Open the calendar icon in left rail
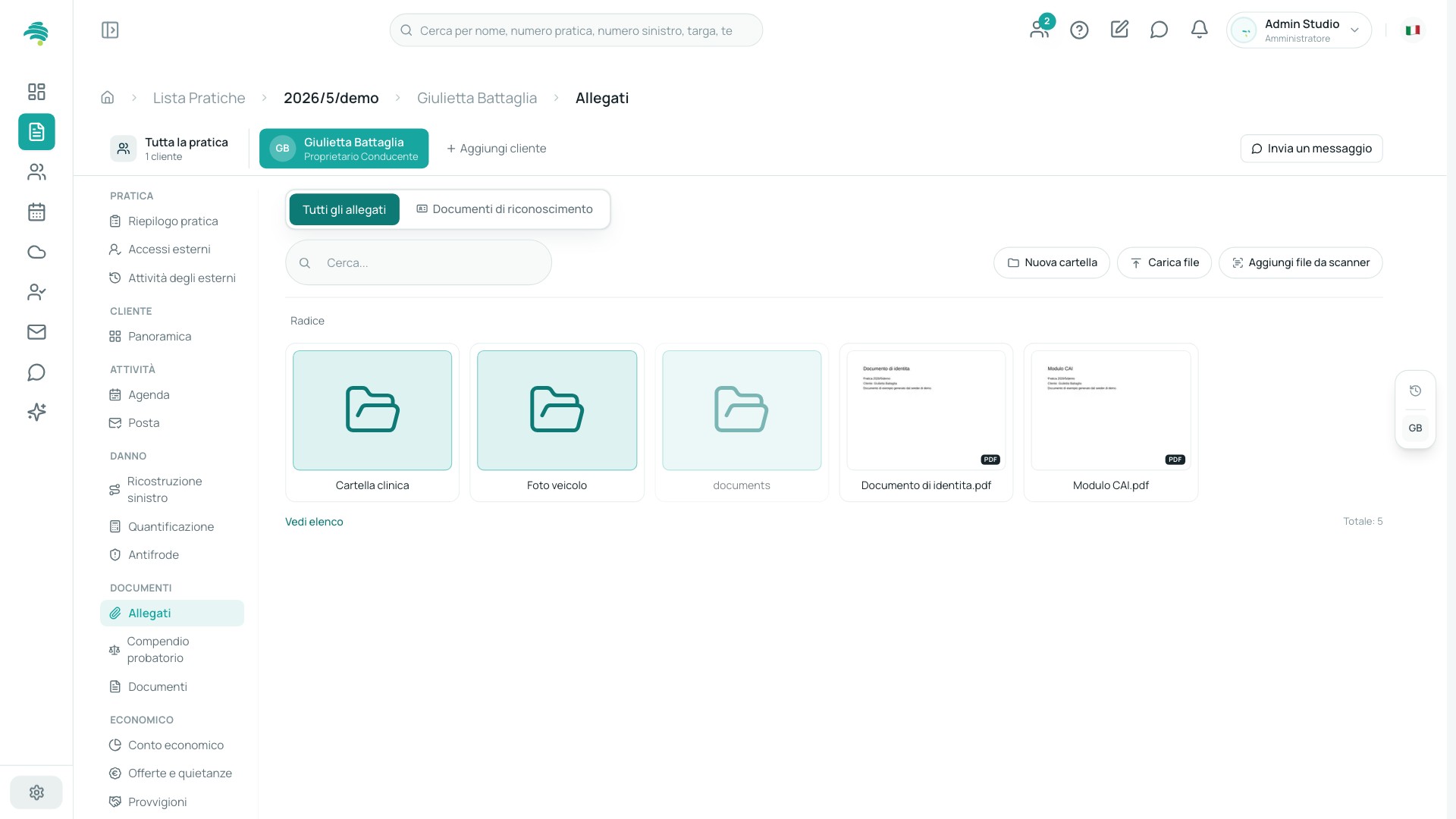Viewport: 1456px width, 819px height. [36, 212]
